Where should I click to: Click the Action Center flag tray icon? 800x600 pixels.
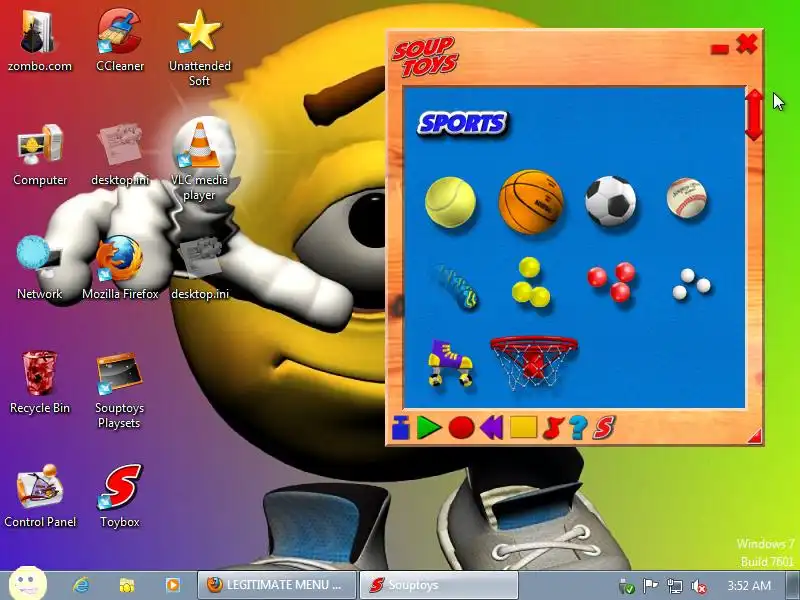click(x=649, y=586)
